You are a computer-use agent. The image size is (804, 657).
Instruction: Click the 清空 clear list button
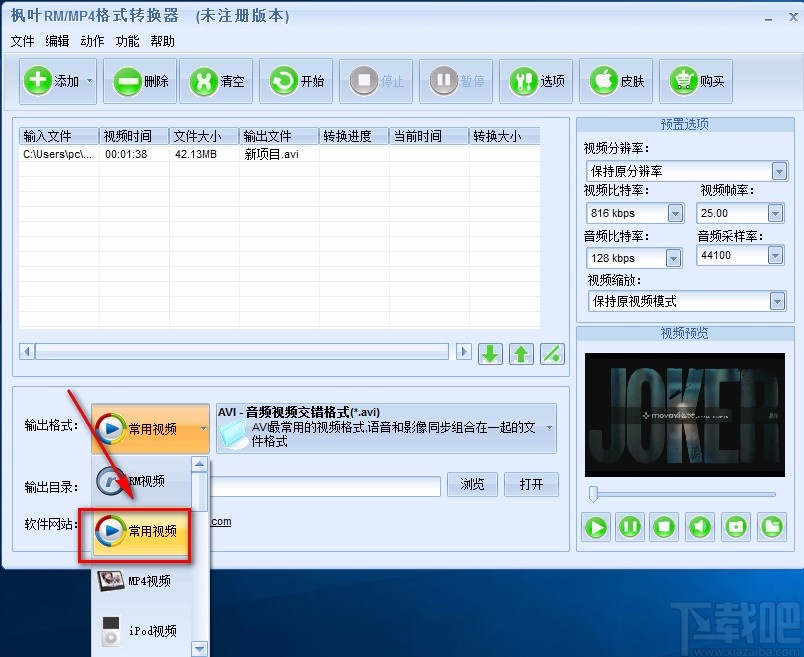216,81
